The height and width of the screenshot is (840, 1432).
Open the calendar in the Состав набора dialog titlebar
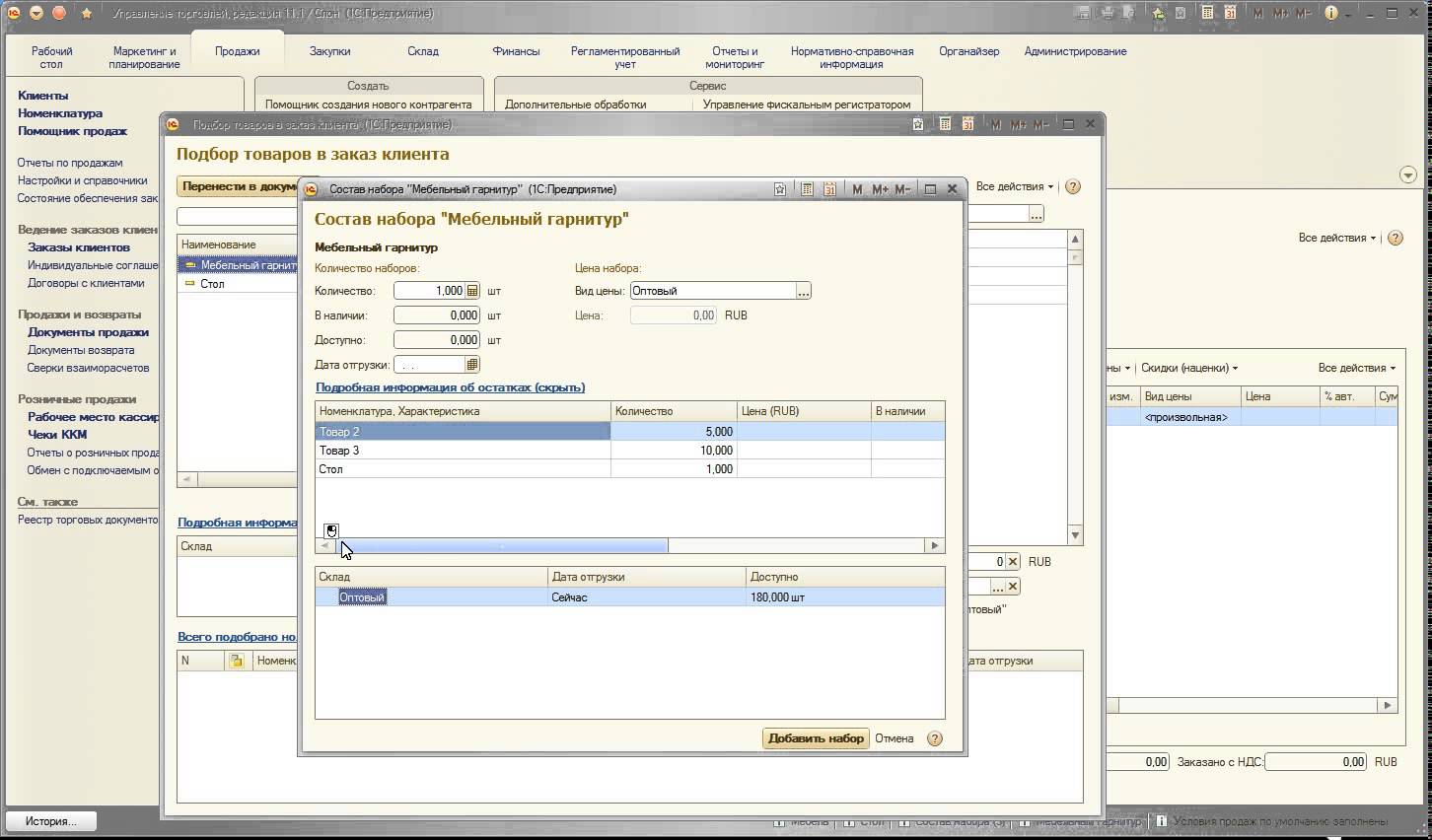pos(829,189)
